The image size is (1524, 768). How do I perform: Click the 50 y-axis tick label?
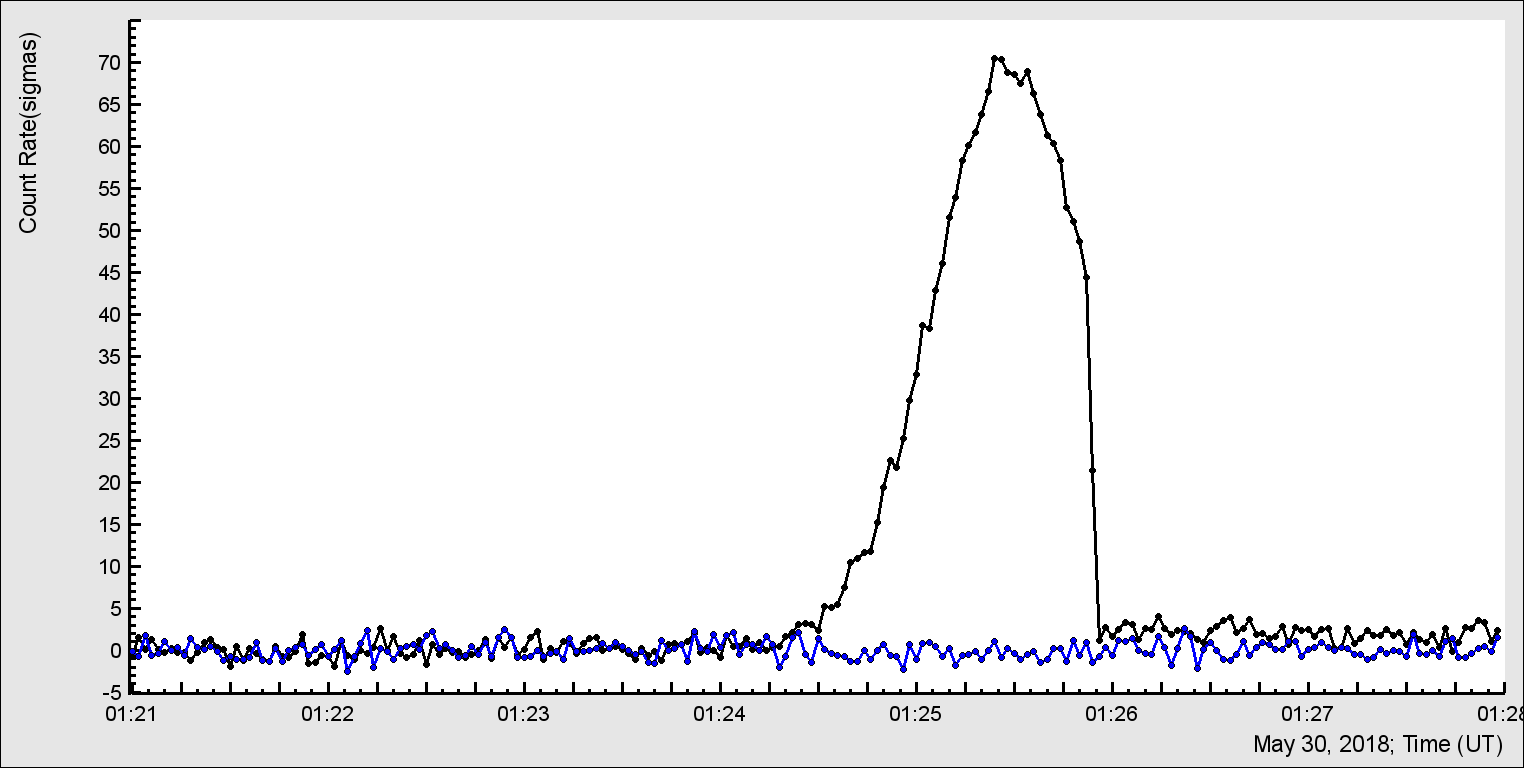pos(110,231)
